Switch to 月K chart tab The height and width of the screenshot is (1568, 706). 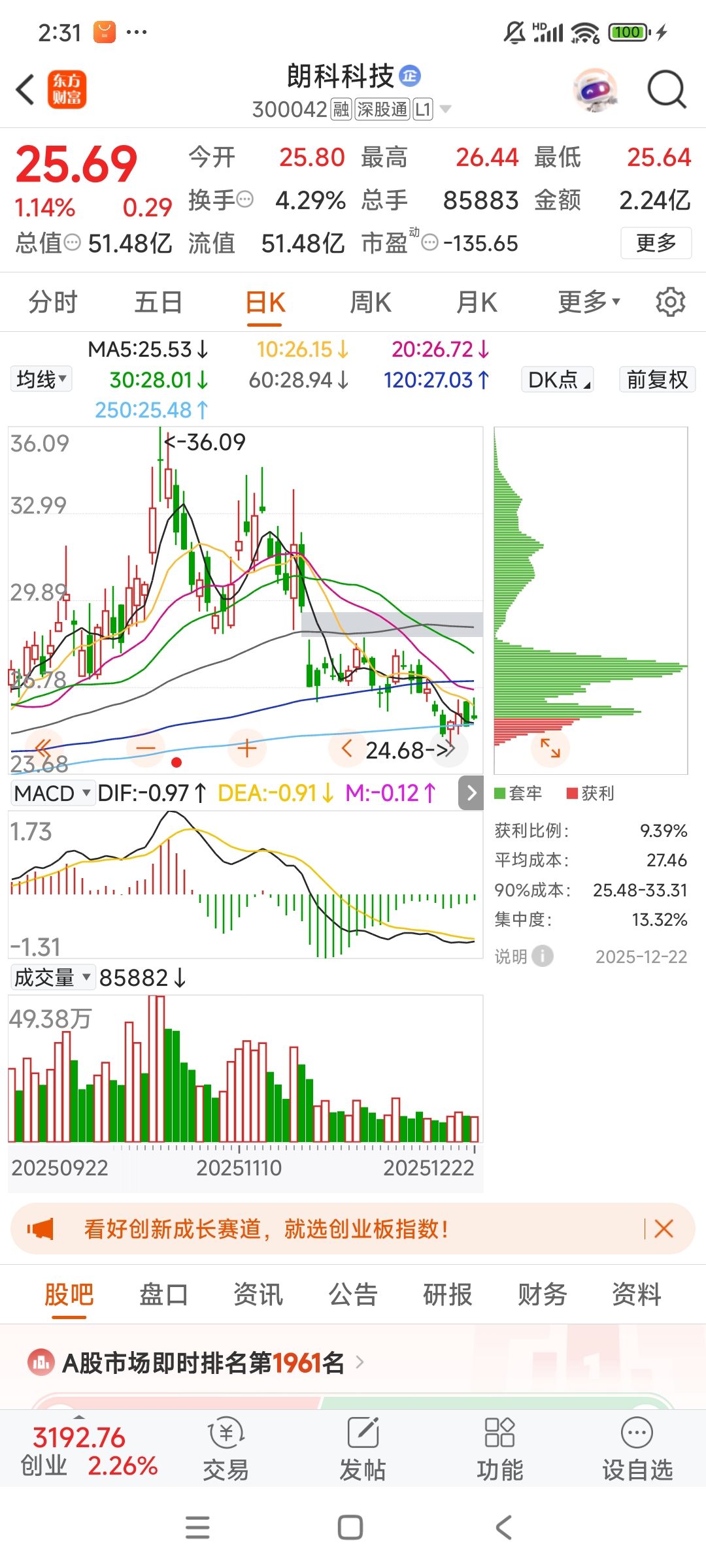(x=477, y=302)
